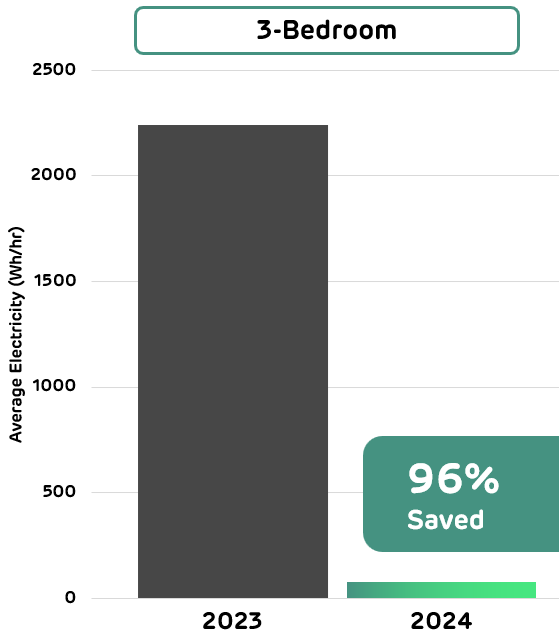Click the 1000 y-axis tick label
Viewport: 559px width, 640px height.
click(x=54, y=385)
